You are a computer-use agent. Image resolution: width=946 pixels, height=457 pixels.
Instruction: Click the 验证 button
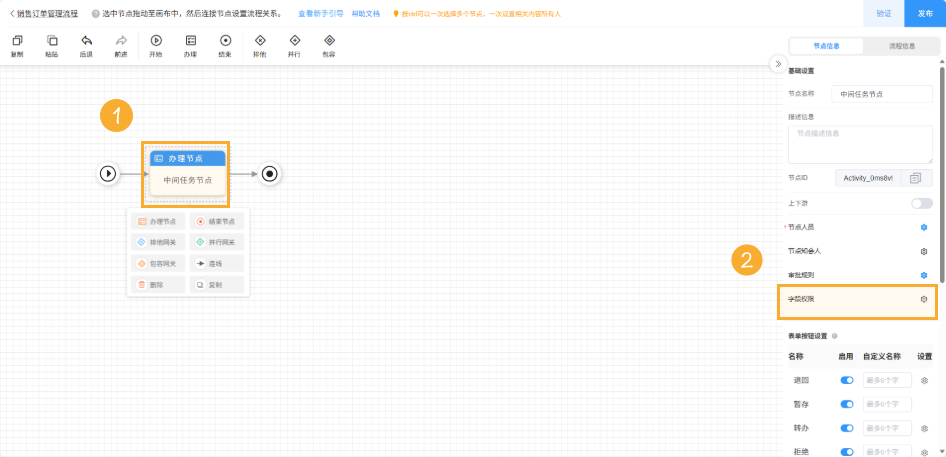point(884,13)
